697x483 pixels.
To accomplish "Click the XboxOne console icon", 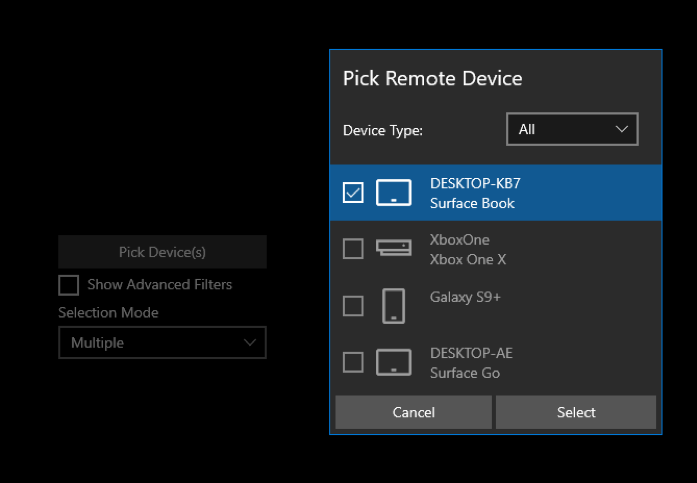I will [x=393, y=247].
